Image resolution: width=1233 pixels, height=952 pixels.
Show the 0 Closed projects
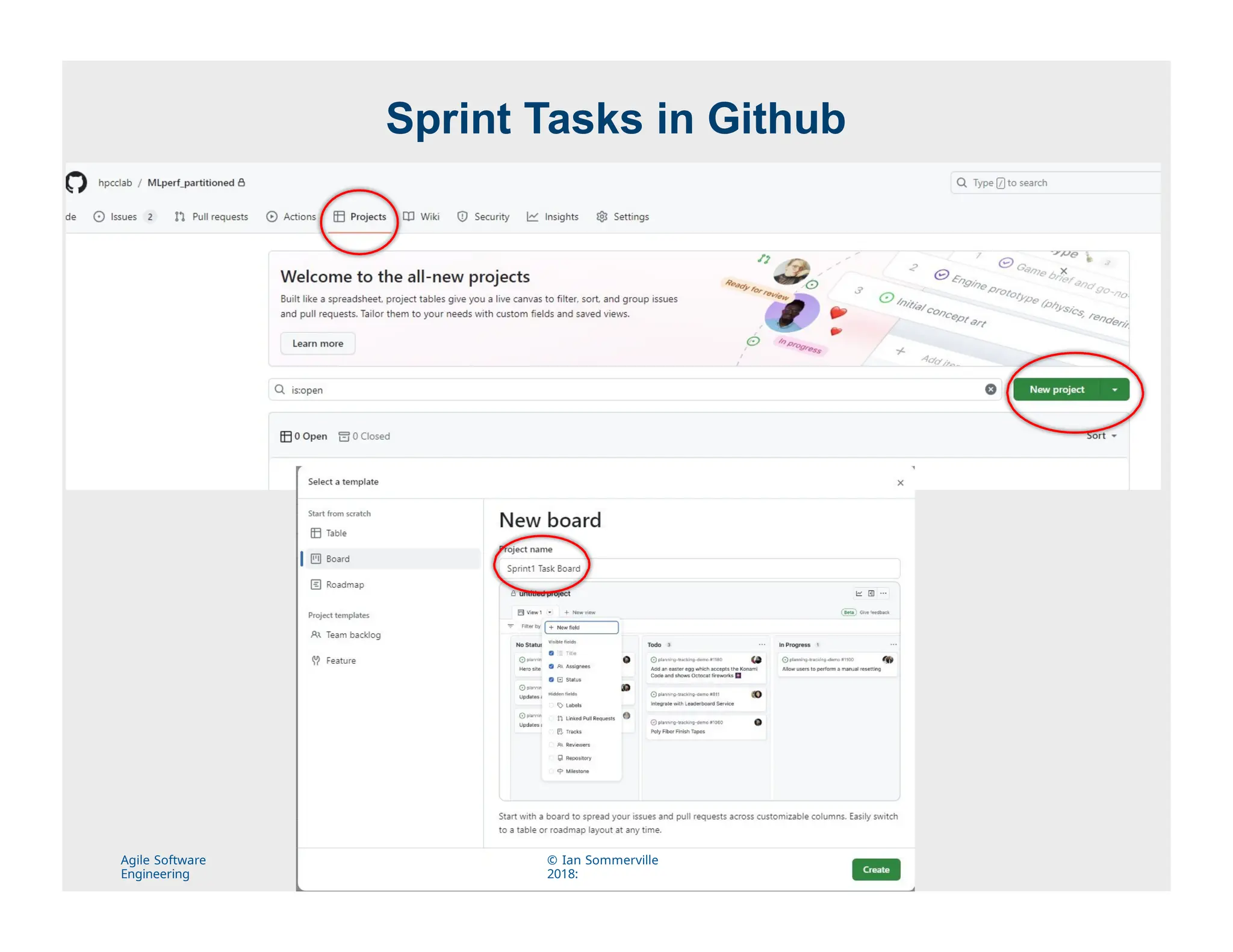364,436
